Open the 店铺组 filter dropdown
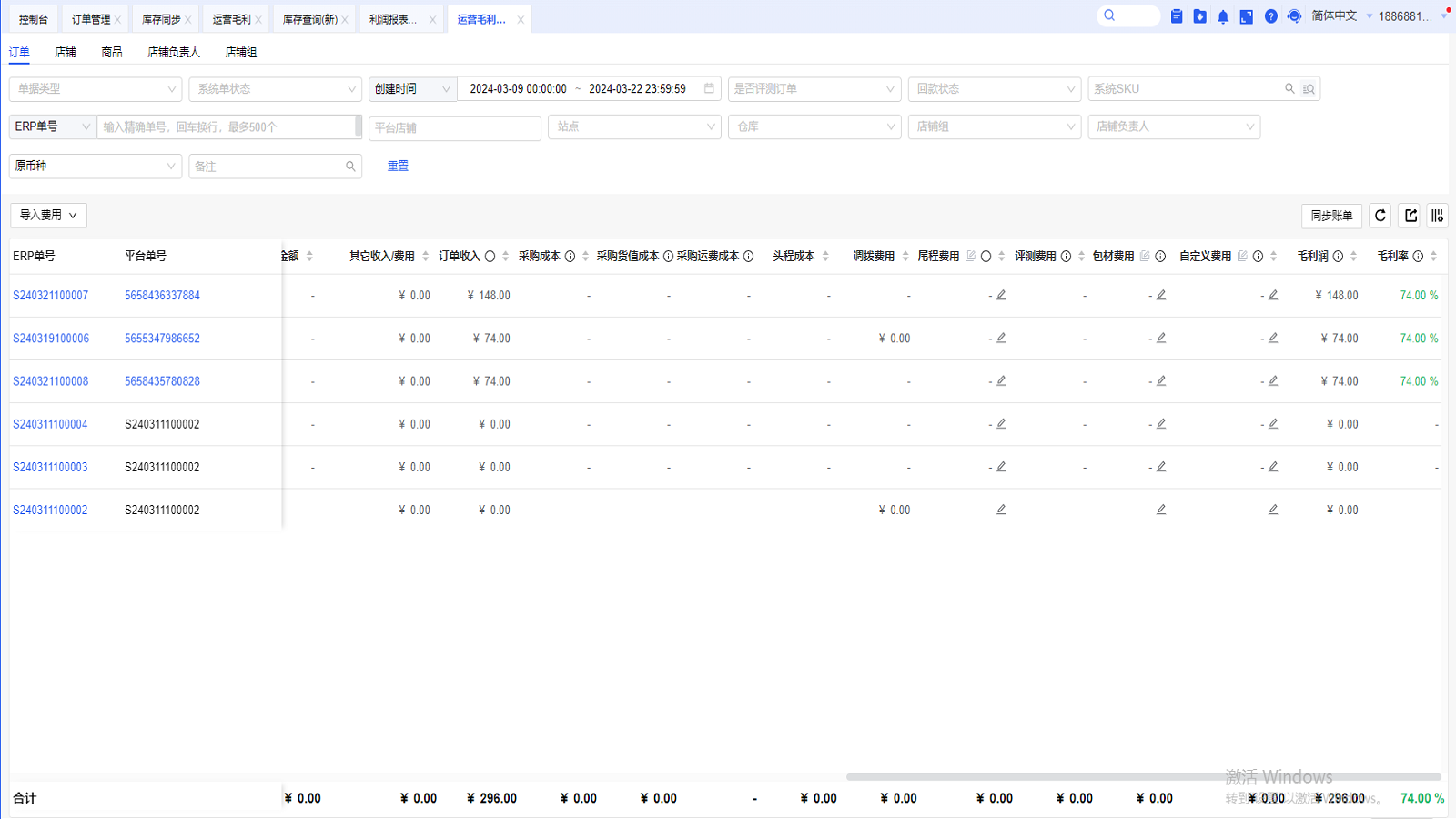Screen dimensions: 1456x819 point(994,126)
